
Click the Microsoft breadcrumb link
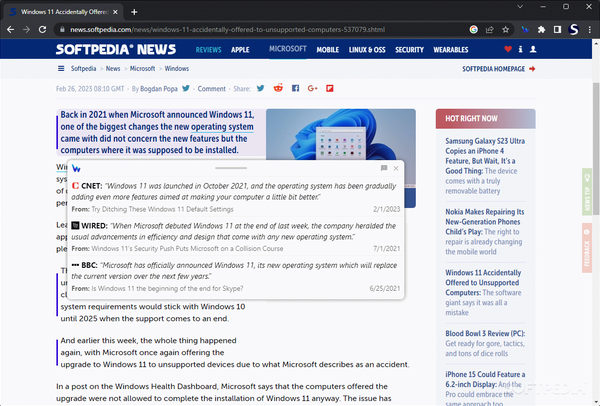click(x=142, y=68)
